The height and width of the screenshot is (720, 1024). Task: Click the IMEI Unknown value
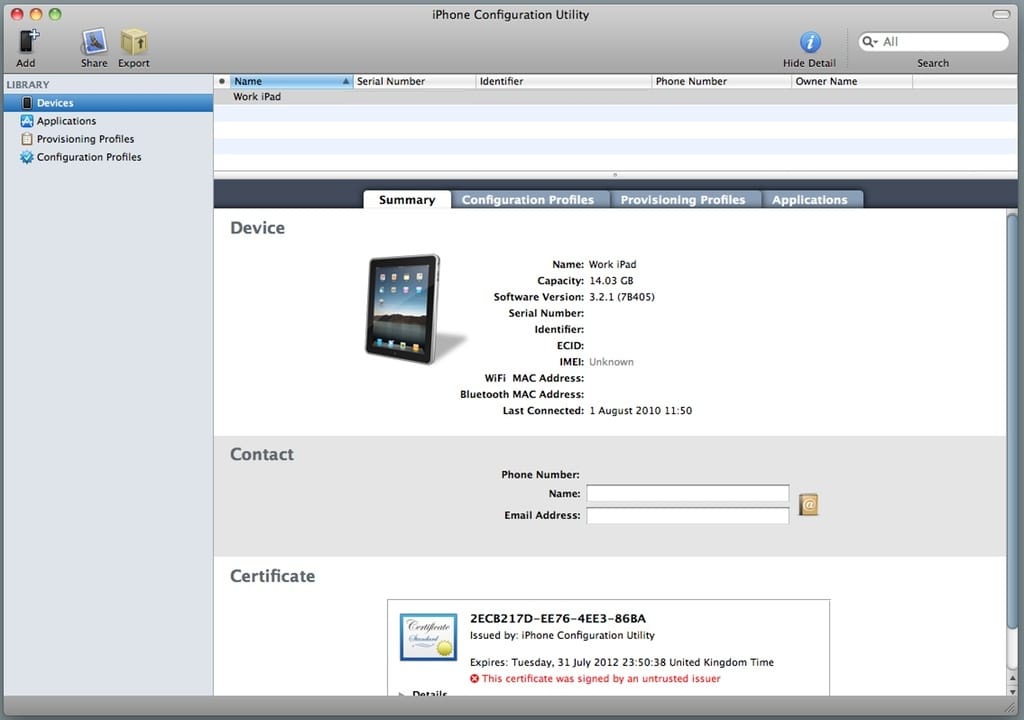point(611,361)
